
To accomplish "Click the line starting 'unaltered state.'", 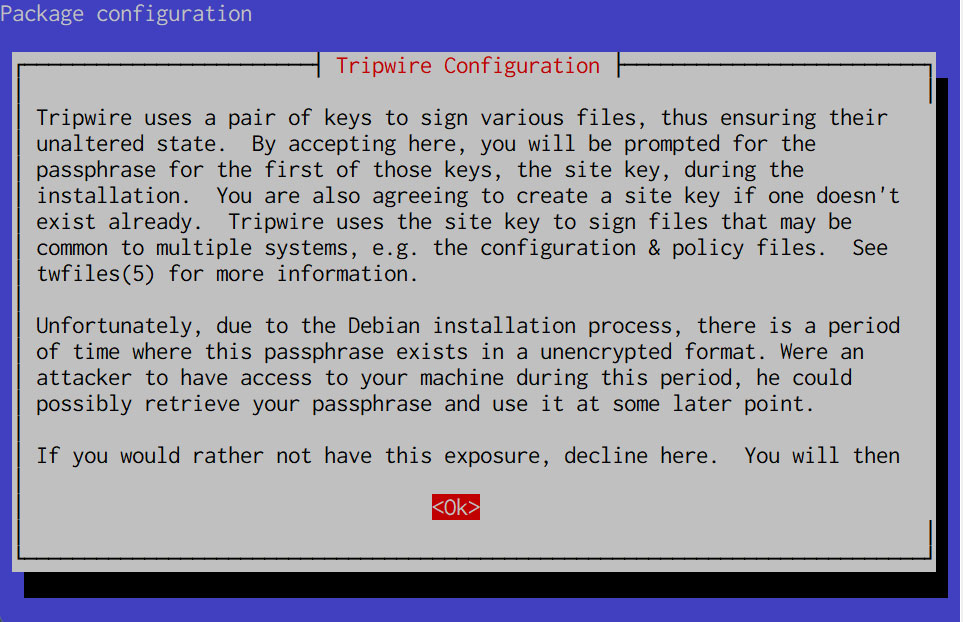I will (x=426, y=144).
